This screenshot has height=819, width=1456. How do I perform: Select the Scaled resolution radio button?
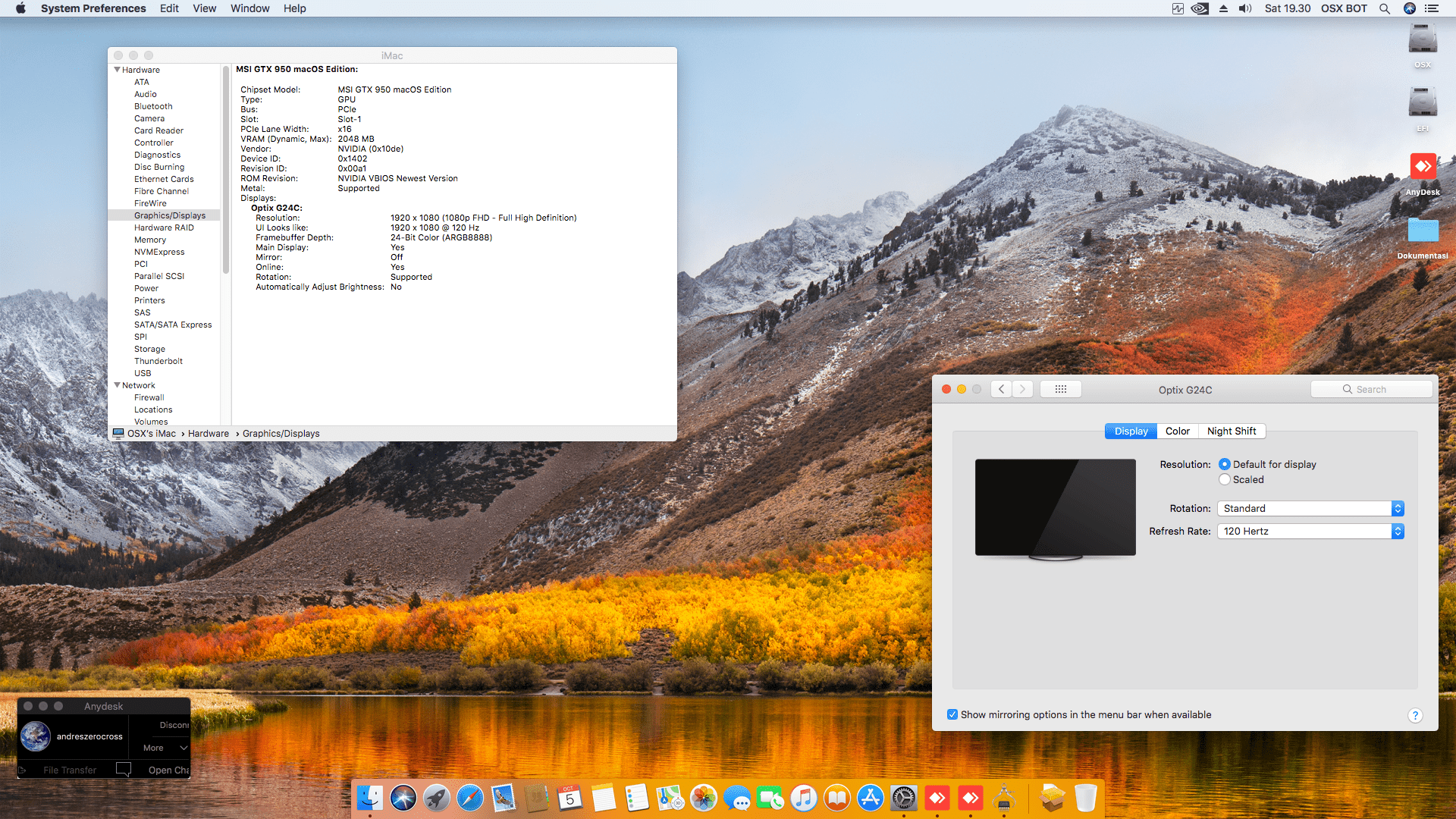pyautogui.click(x=1225, y=479)
